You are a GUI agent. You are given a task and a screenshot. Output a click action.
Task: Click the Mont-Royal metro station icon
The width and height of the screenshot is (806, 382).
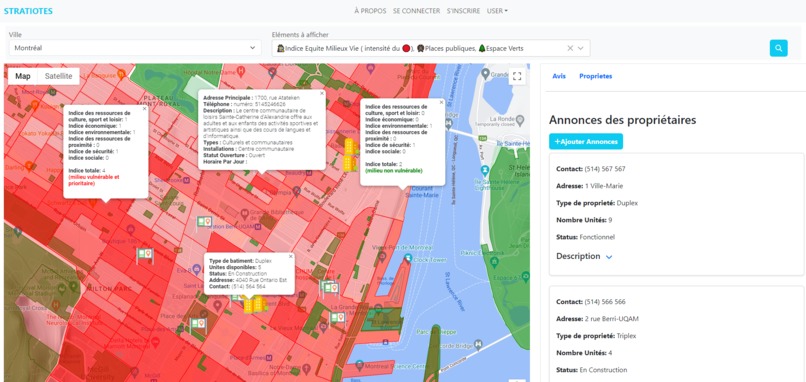pyautogui.click(x=52, y=92)
